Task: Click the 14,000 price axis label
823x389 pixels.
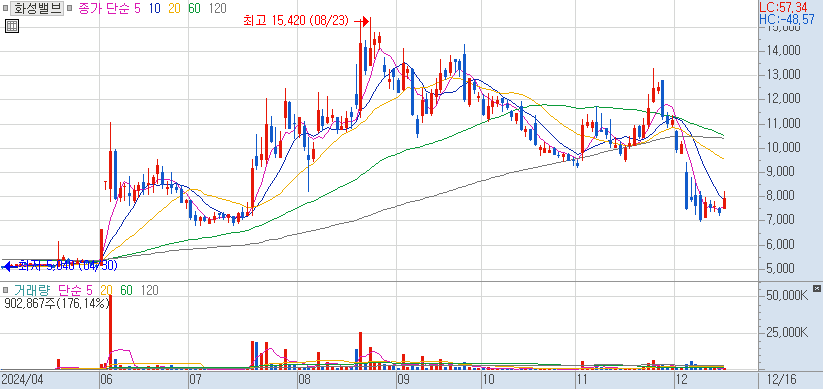Action: tap(784, 51)
